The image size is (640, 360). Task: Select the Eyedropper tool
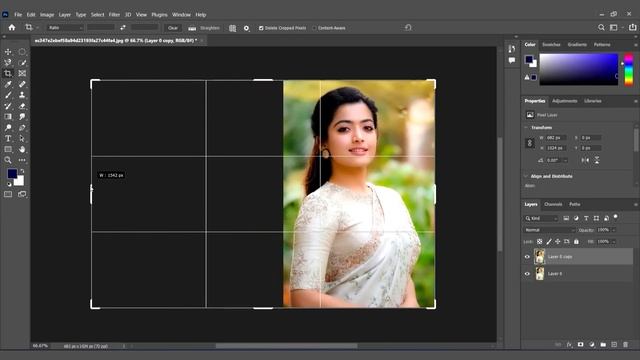coord(8,84)
